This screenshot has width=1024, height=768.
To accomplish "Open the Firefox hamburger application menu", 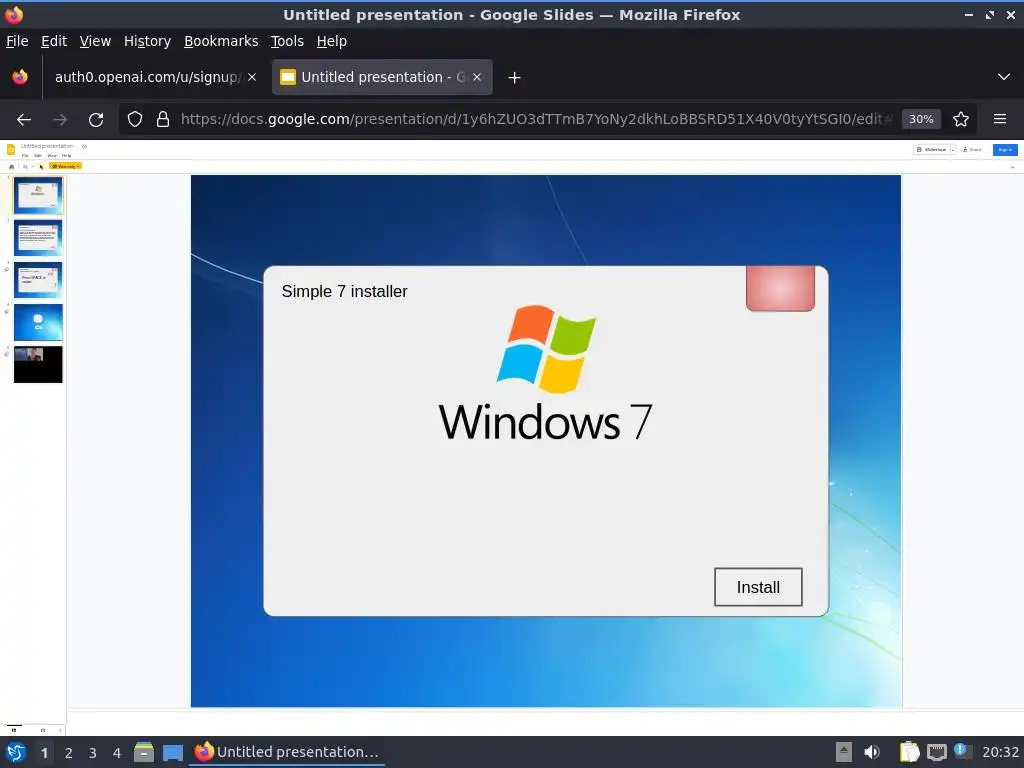I will [1000, 119].
